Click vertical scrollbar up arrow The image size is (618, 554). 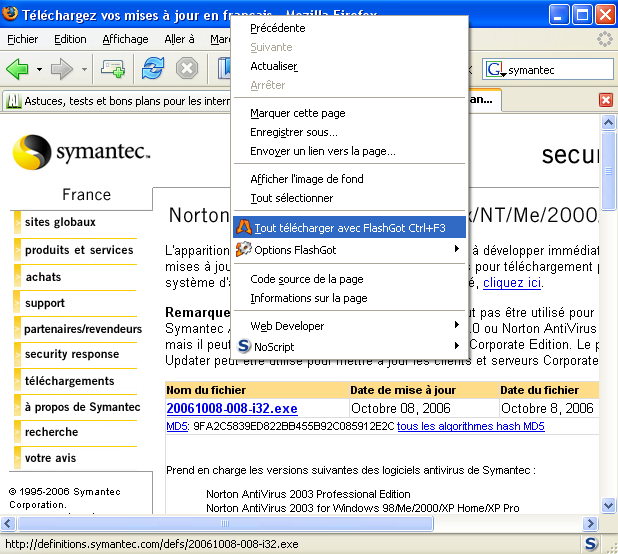tap(609, 123)
